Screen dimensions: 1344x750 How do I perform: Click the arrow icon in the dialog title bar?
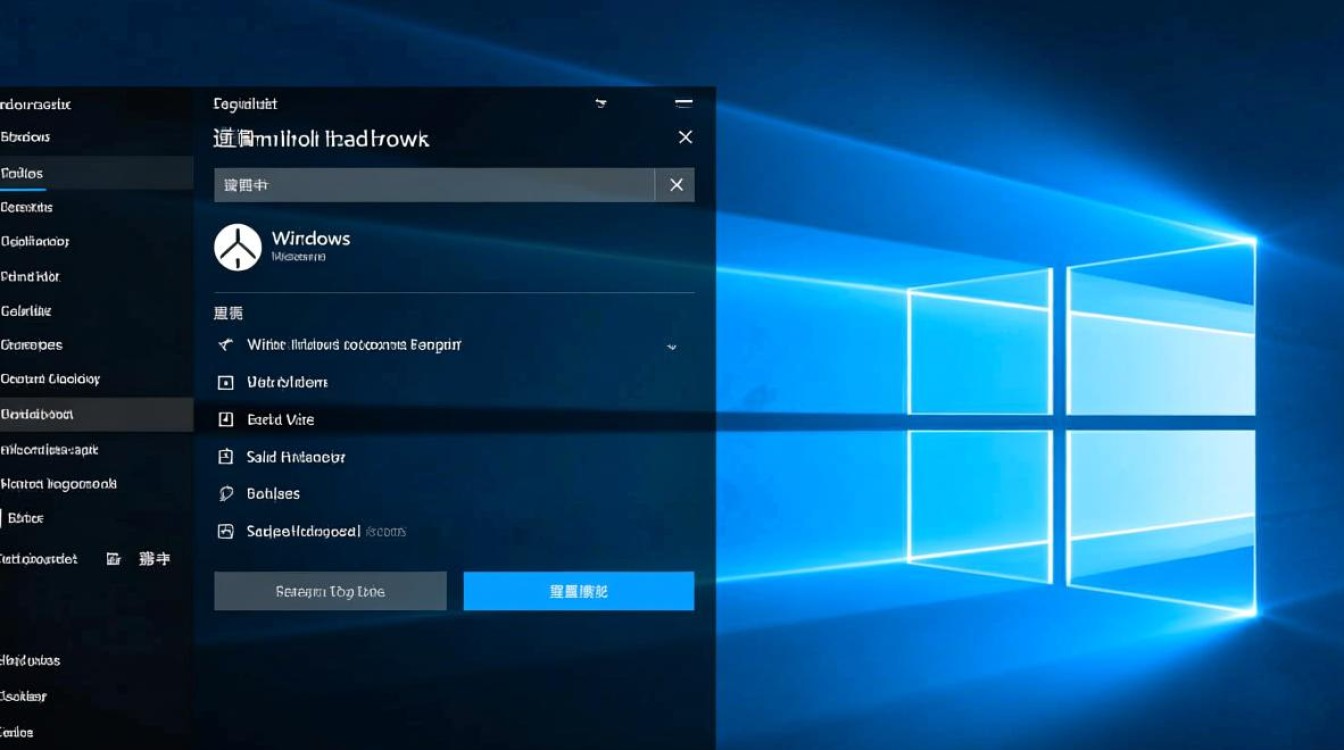point(600,103)
